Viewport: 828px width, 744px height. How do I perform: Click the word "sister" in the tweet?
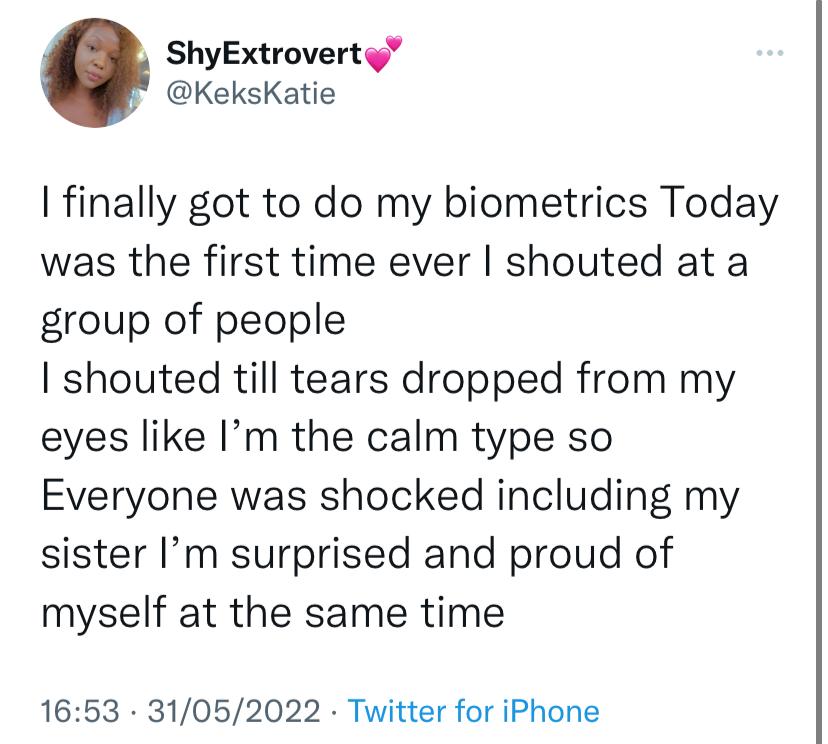click(93, 554)
